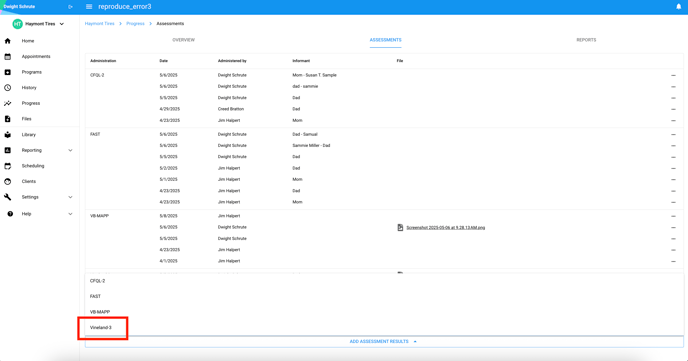Switch to the Overview tab
The height and width of the screenshot is (361, 688).
pyautogui.click(x=183, y=40)
